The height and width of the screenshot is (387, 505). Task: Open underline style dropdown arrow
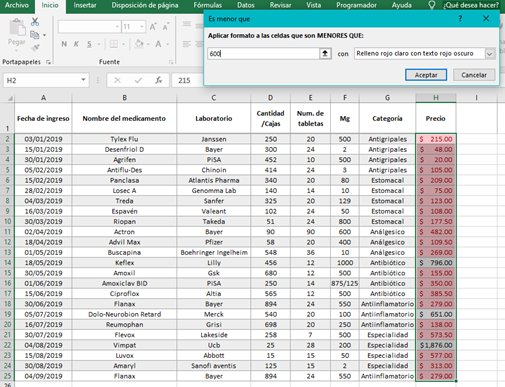tap(99, 44)
